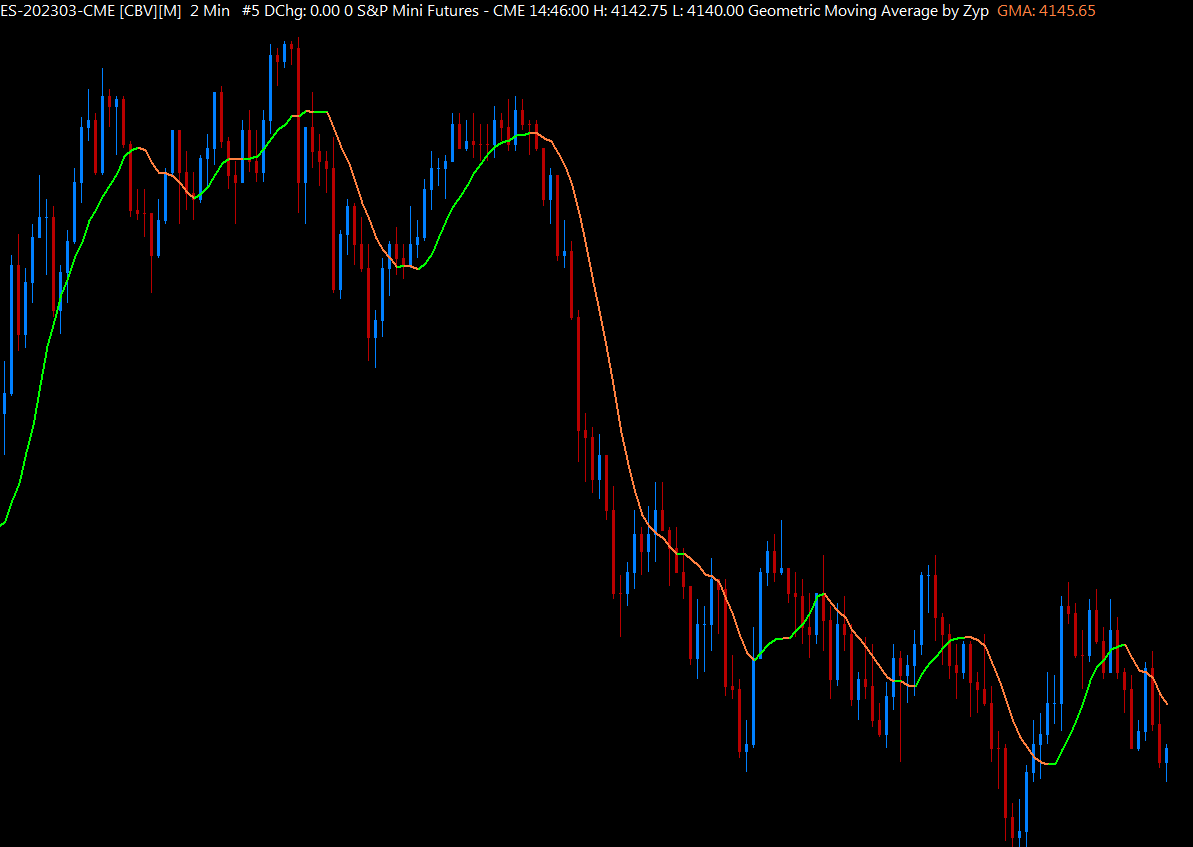This screenshot has height=847, width=1193.
Task: Click 'Geometric Moving Average by Zyp' study name
Action: pyautogui.click(x=868, y=11)
